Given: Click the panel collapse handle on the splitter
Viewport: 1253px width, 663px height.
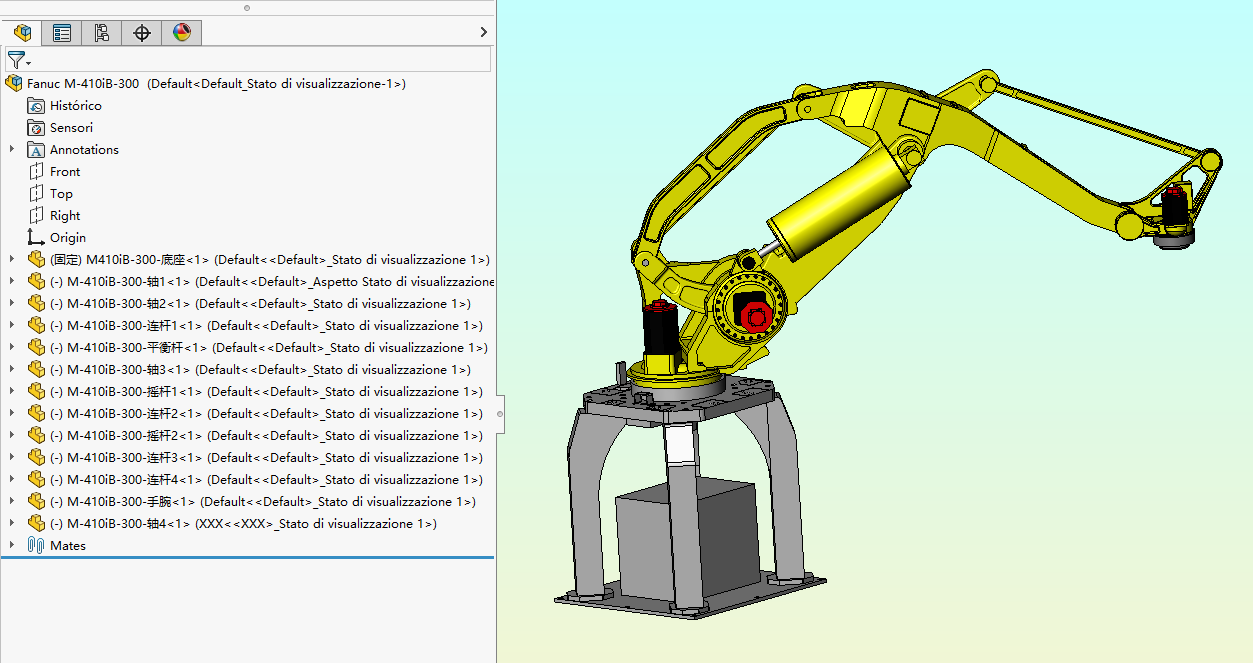Looking at the screenshot, I should (x=500, y=413).
